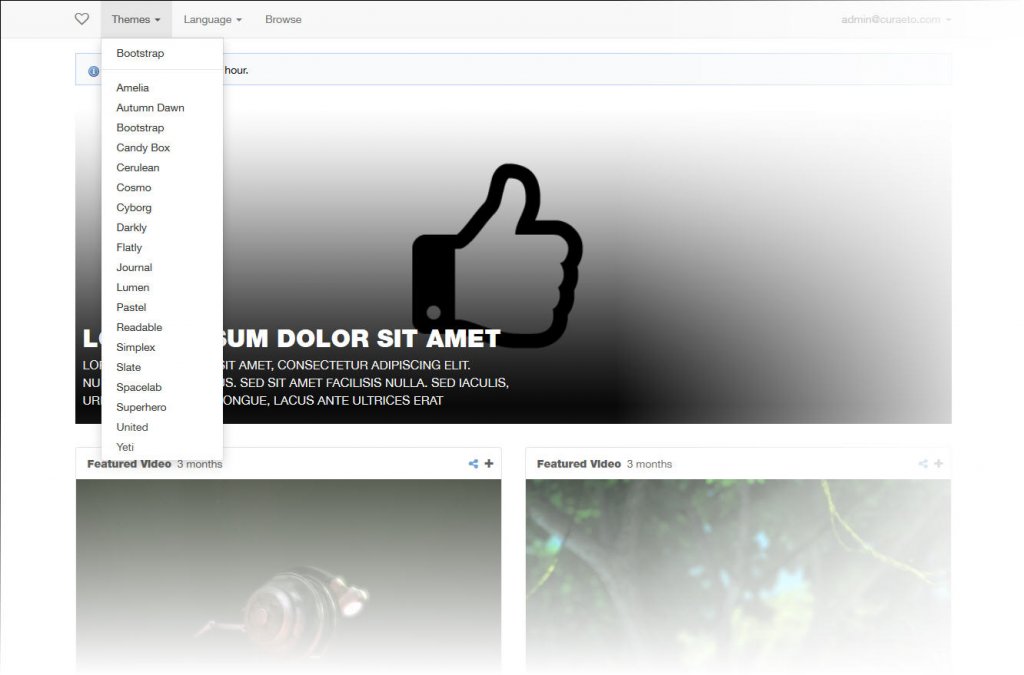The width and height of the screenshot is (1024, 675).
Task: Open the Browse page
Action: point(283,20)
